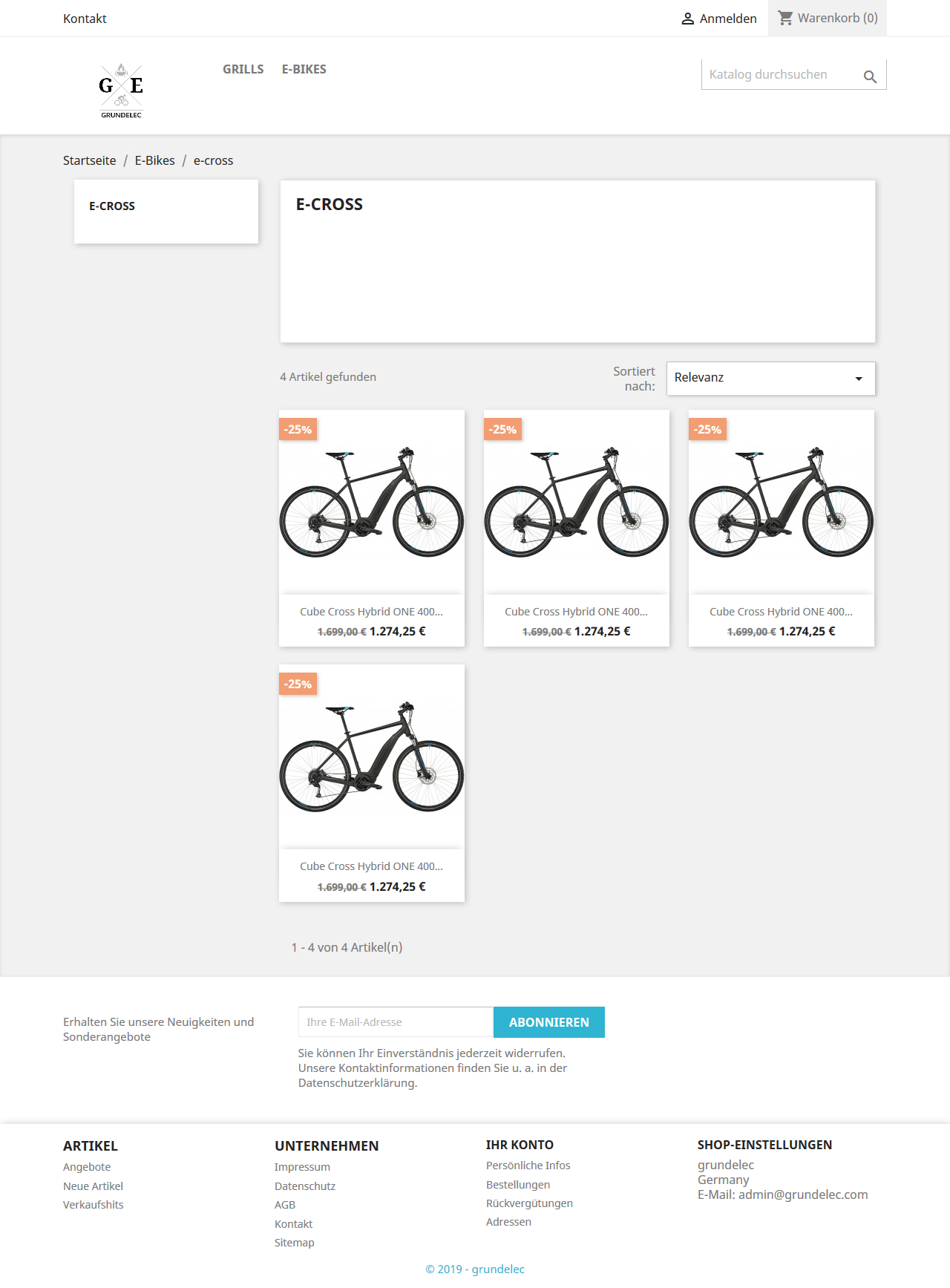The width and height of the screenshot is (950, 1288).
Task: Open Bestellungen footer link
Action: [518, 1185]
